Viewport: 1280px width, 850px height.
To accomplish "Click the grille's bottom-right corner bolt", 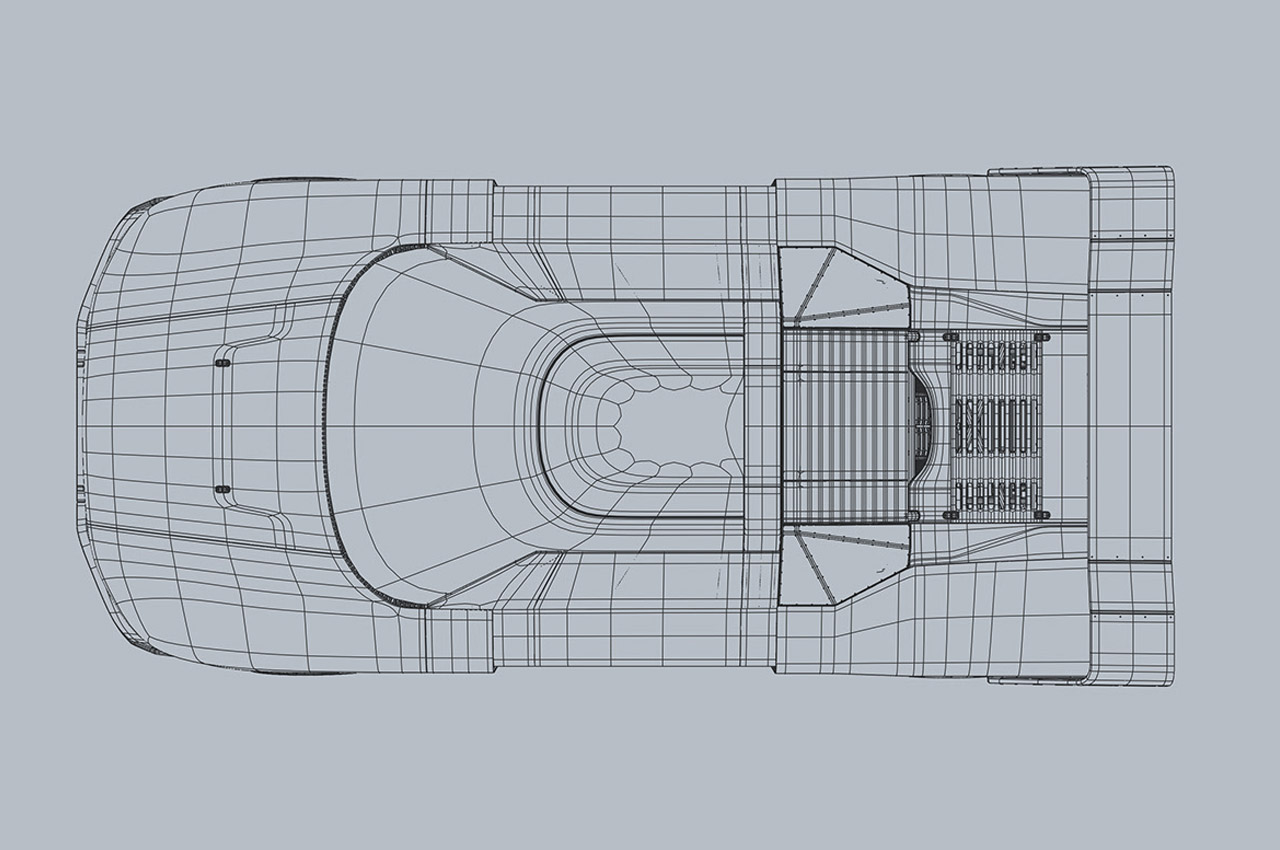I will click(x=1043, y=514).
